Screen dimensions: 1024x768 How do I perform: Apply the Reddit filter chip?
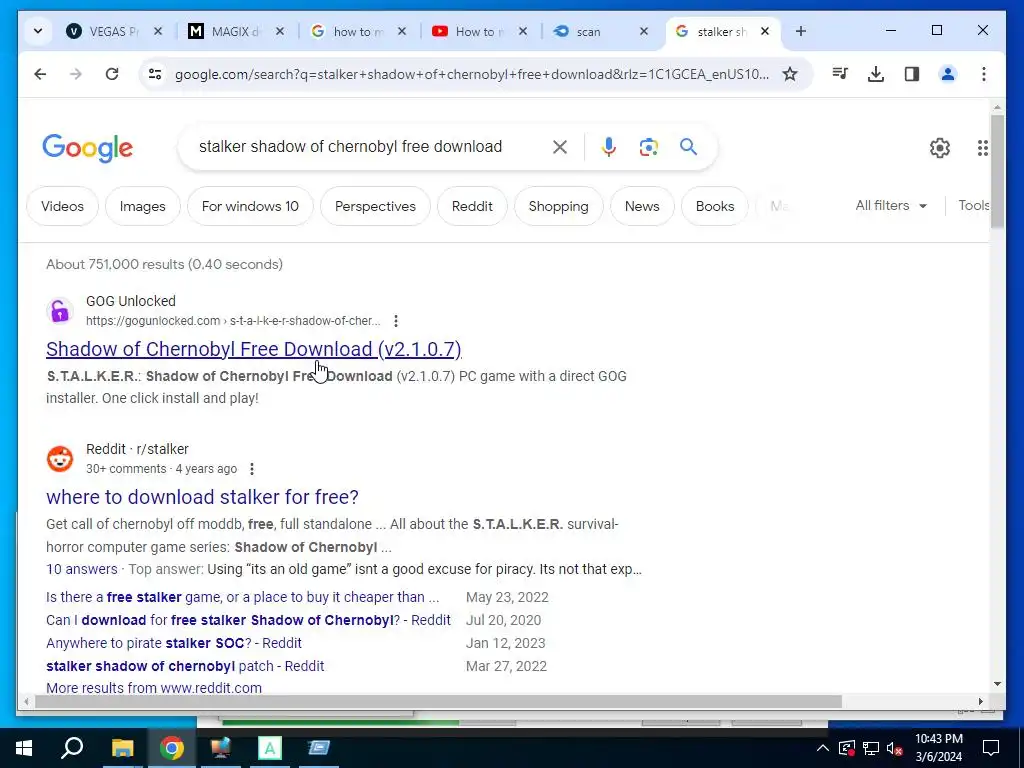click(x=472, y=206)
